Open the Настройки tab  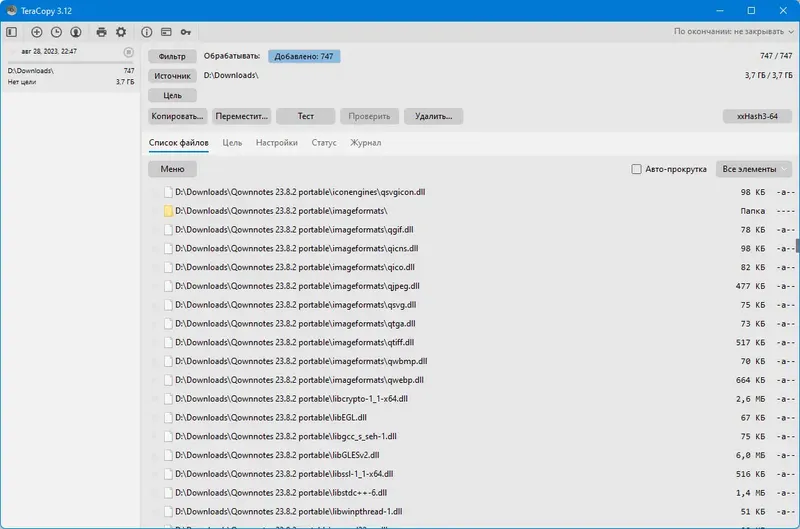tap(277, 143)
